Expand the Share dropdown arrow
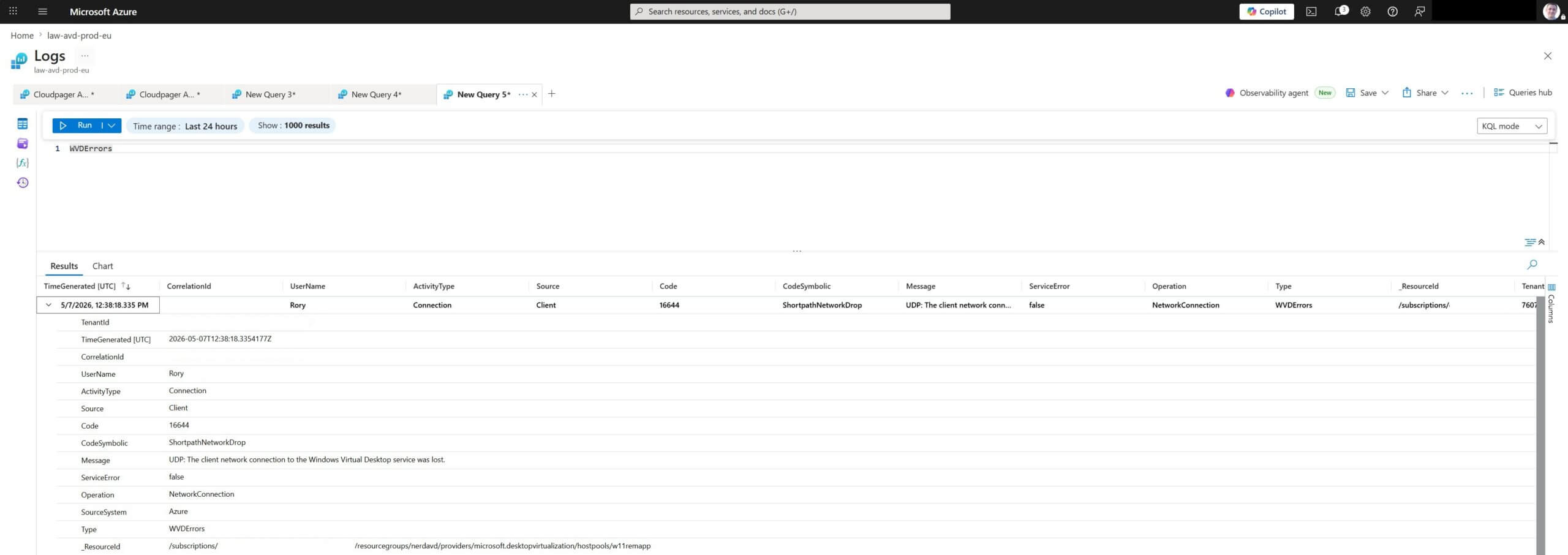Viewport: 1568px width, 555px height. point(1445,92)
